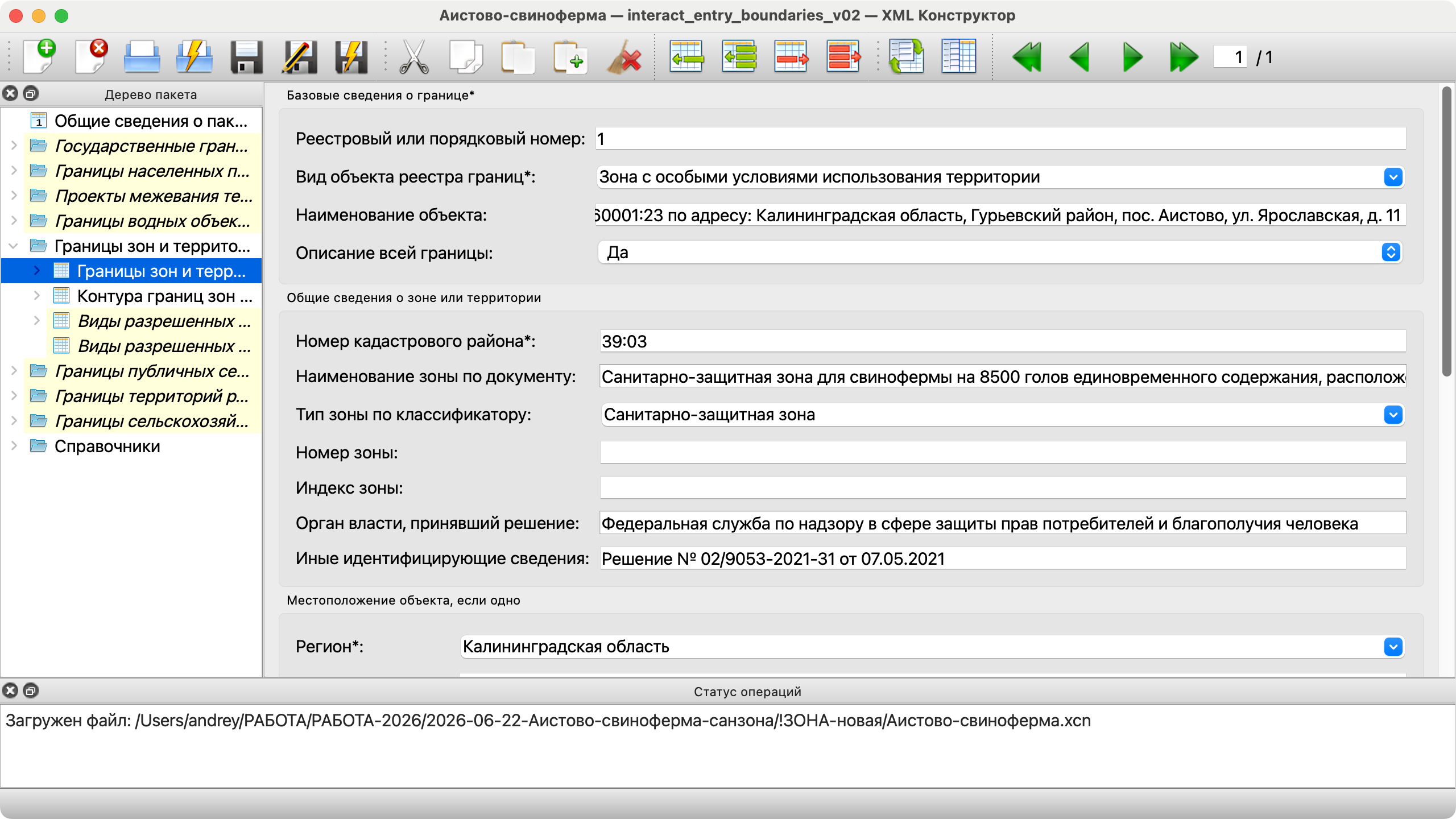Click the clipboard with green plus icon
This screenshot has height=819, width=1456.
570,57
